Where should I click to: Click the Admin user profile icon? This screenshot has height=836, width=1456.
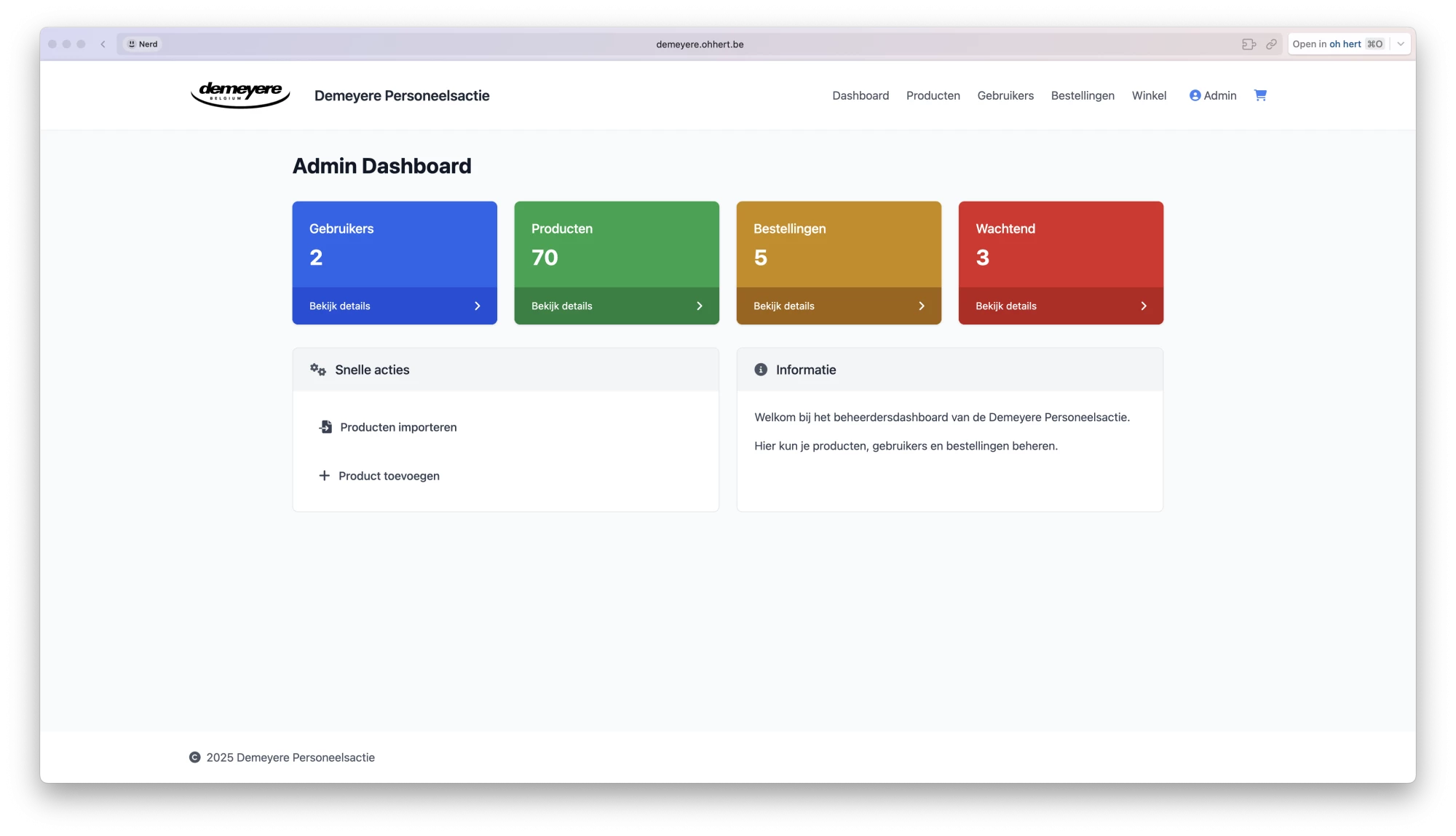1195,95
